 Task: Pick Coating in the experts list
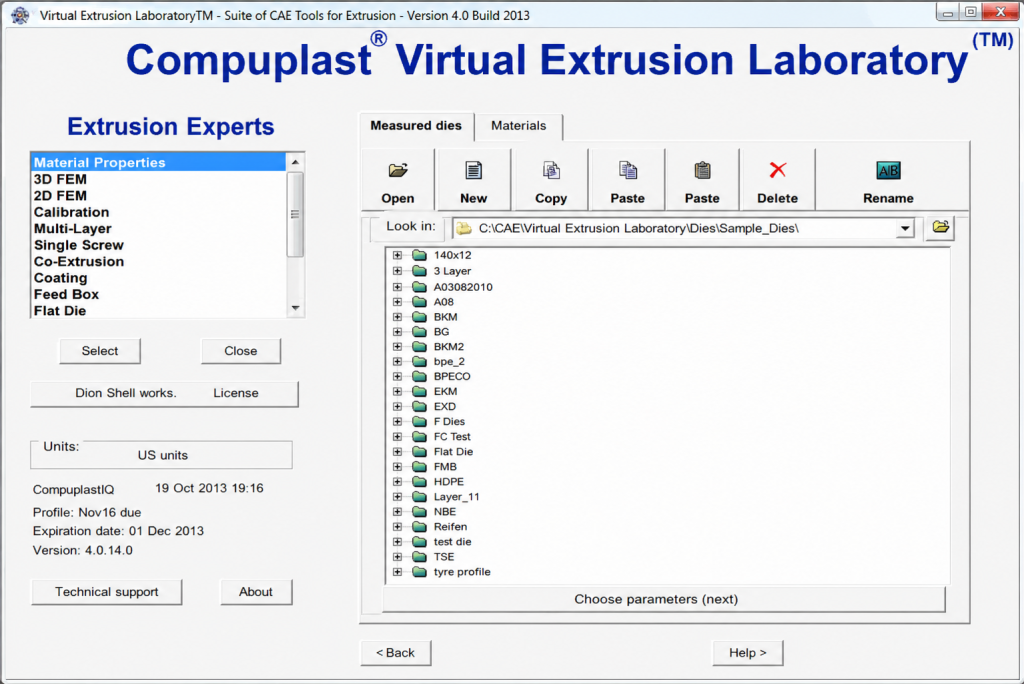pyautogui.click(x=158, y=278)
